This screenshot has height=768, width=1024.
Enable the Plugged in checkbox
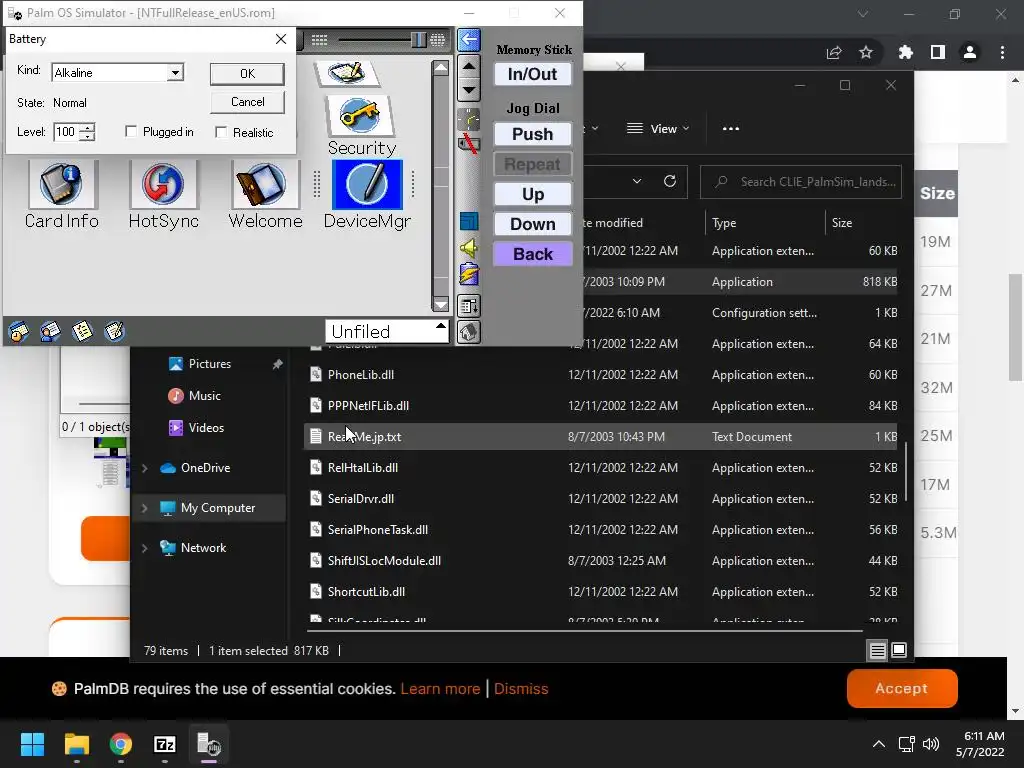pos(131,132)
